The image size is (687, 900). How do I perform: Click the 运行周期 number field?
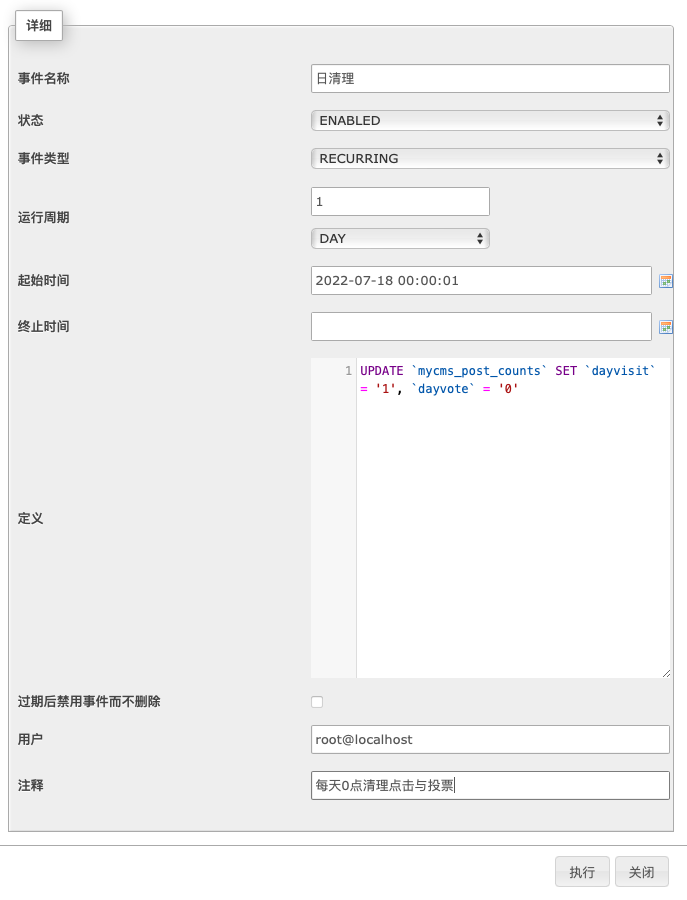pyautogui.click(x=400, y=201)
